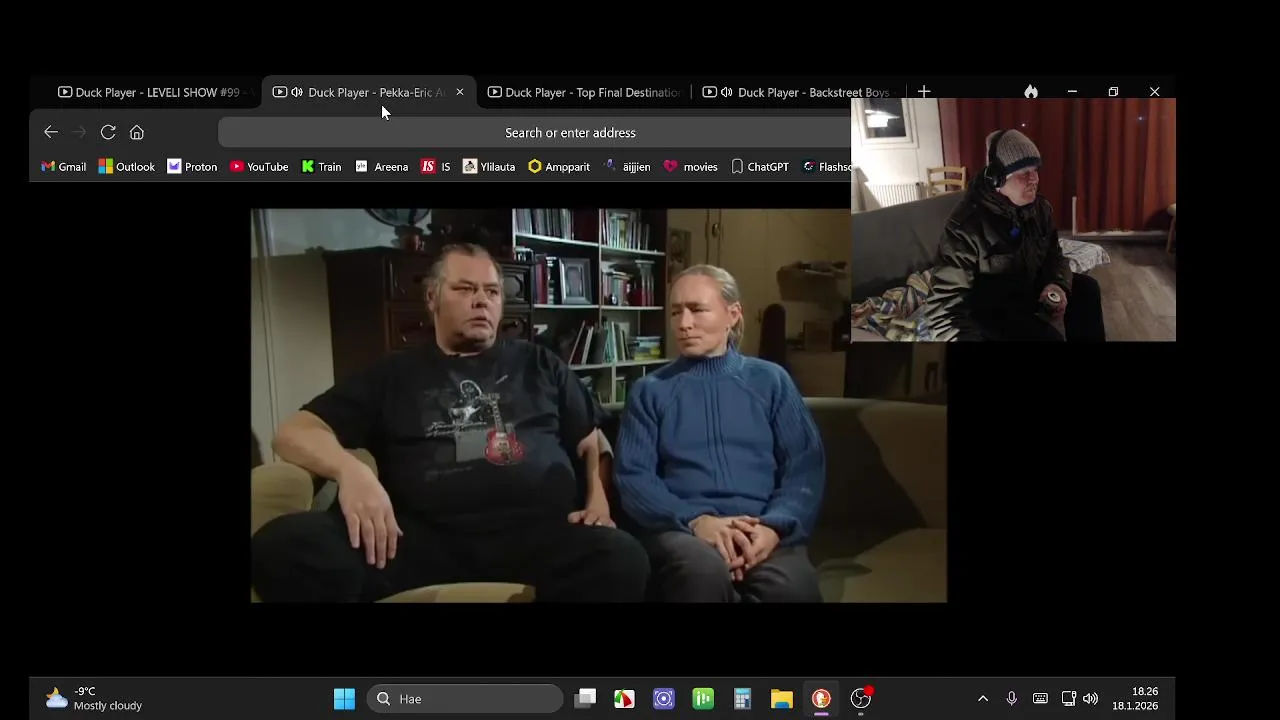This screenshot has width=1280, height=720.
Task: Open the clock showing 18.26
Action: (1135, 698)
